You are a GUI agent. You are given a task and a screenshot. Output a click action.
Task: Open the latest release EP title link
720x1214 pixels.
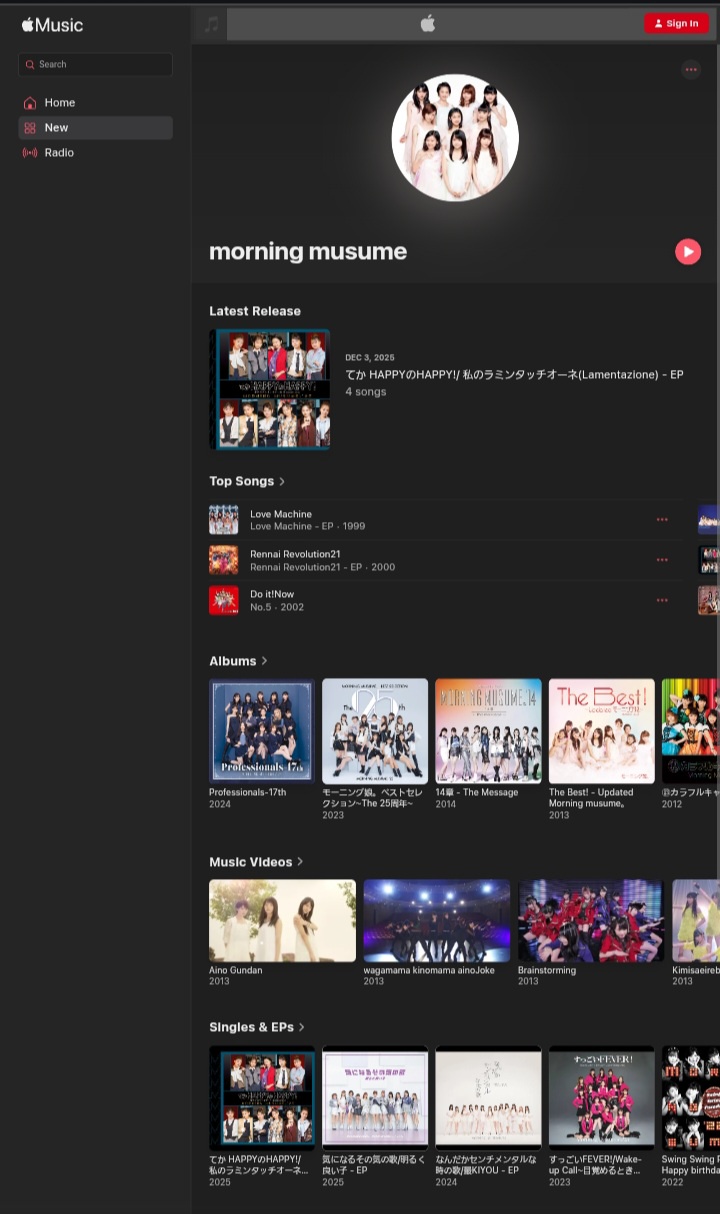tap(514, 374)
